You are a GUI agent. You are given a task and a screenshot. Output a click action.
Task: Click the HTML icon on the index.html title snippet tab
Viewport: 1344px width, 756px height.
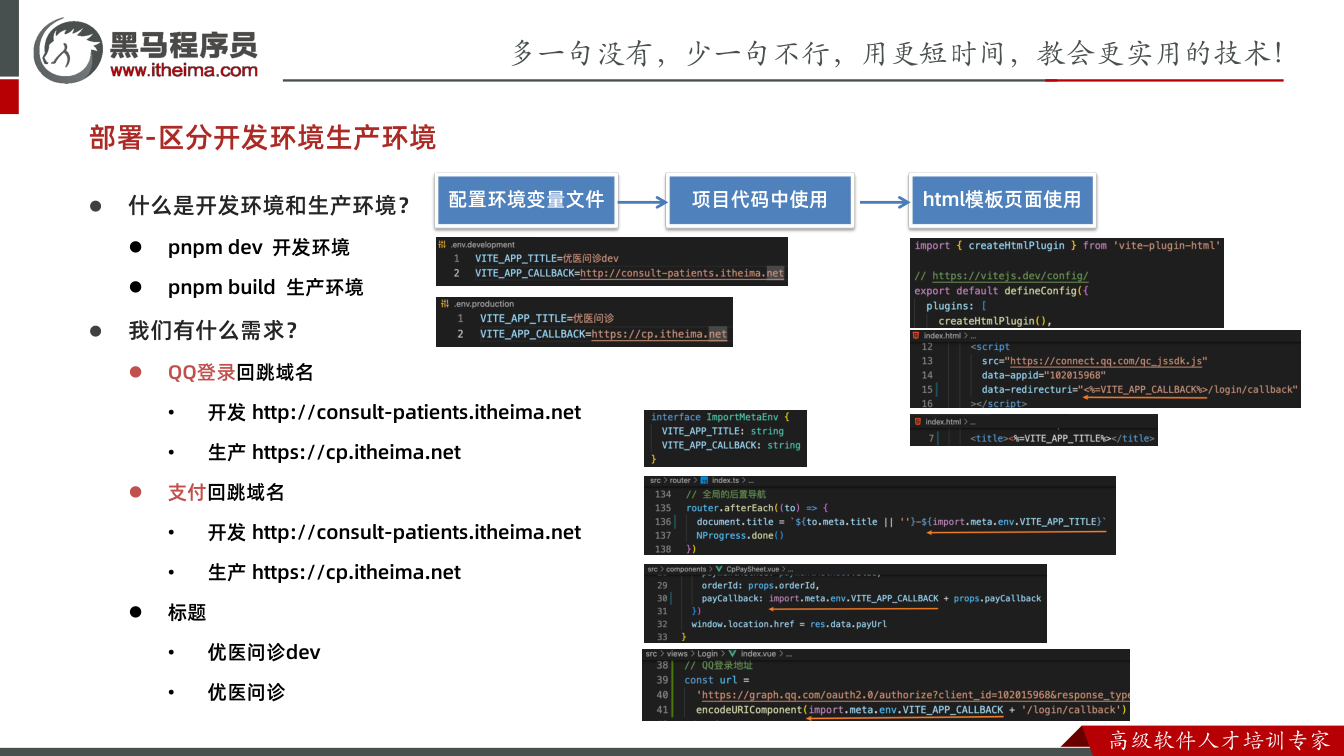[917, 421]
